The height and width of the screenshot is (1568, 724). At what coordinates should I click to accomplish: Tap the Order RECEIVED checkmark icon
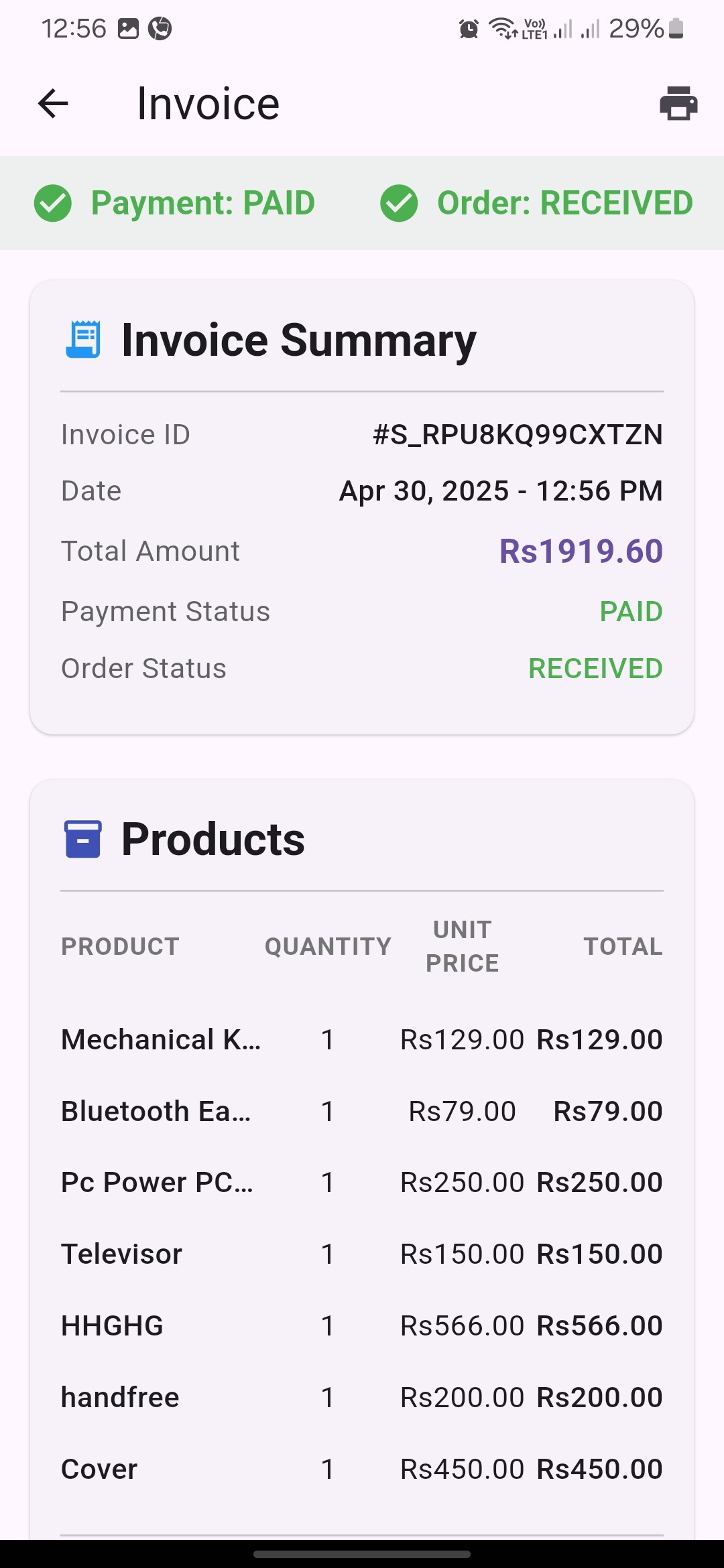pyautogui.click(x=399, y=203)
